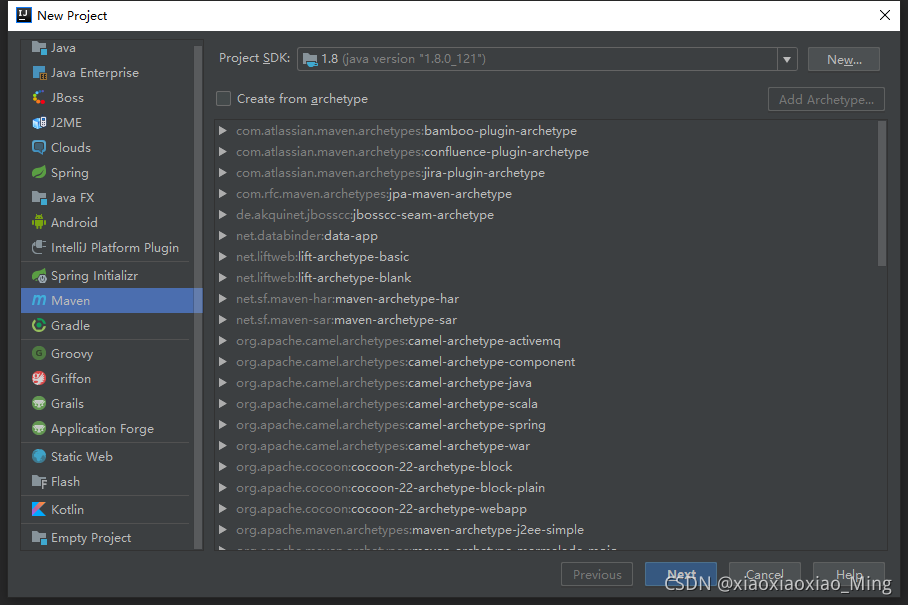Click the Grails icon
The width and height of the screenshot is (908, 605).
[x=39, y=404]
